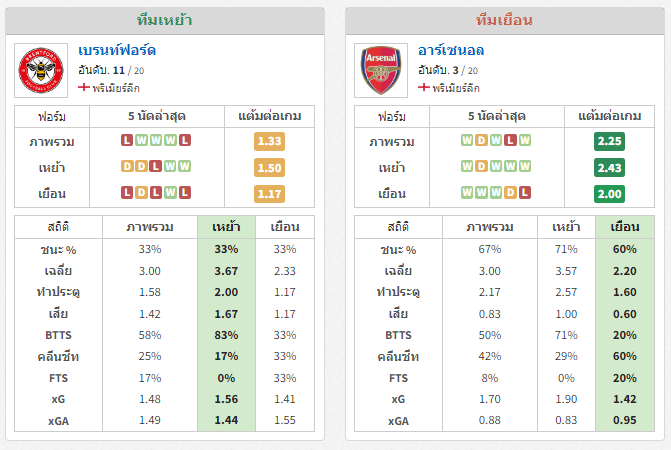Click the ทีมเหย้า panel header
Screen dimensions: 671x450
[165, 21]
